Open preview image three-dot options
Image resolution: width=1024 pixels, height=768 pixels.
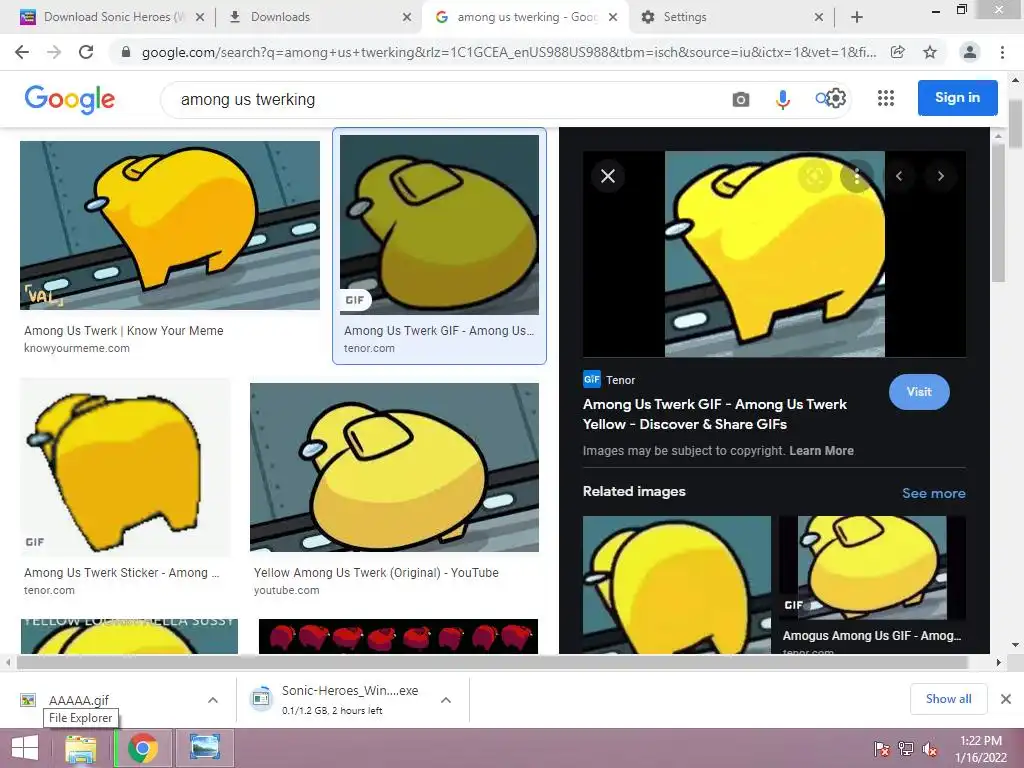pyautogui.click(x=857, y=176)
